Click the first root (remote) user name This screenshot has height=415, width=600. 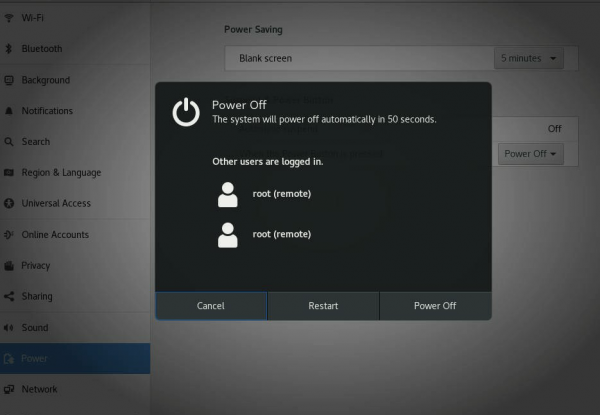coord(282,194)
